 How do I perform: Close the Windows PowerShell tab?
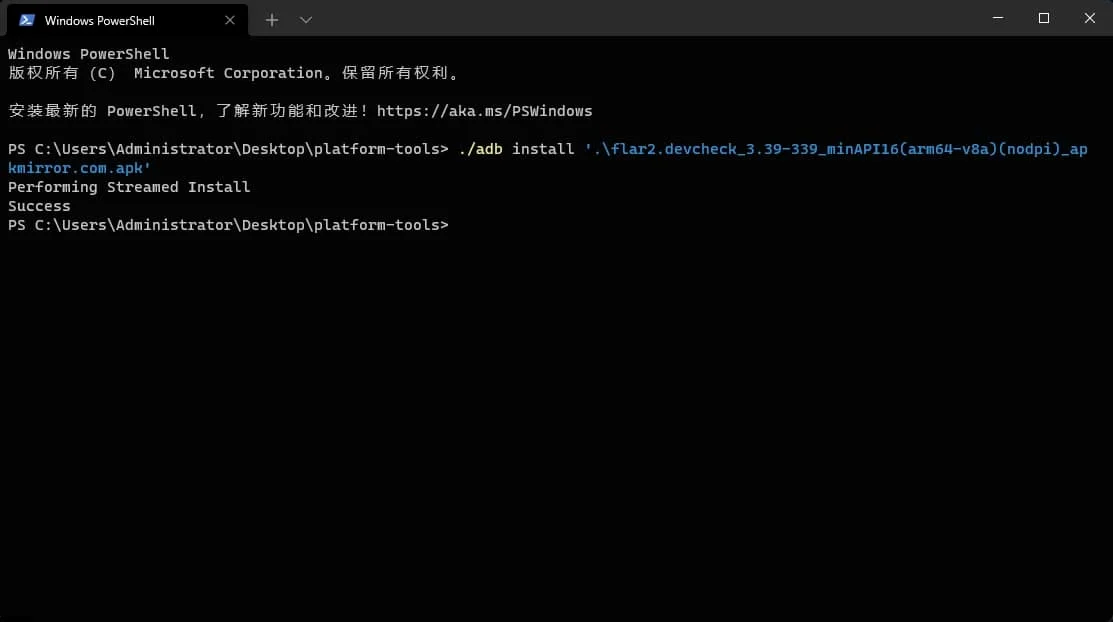pos(229,20)
